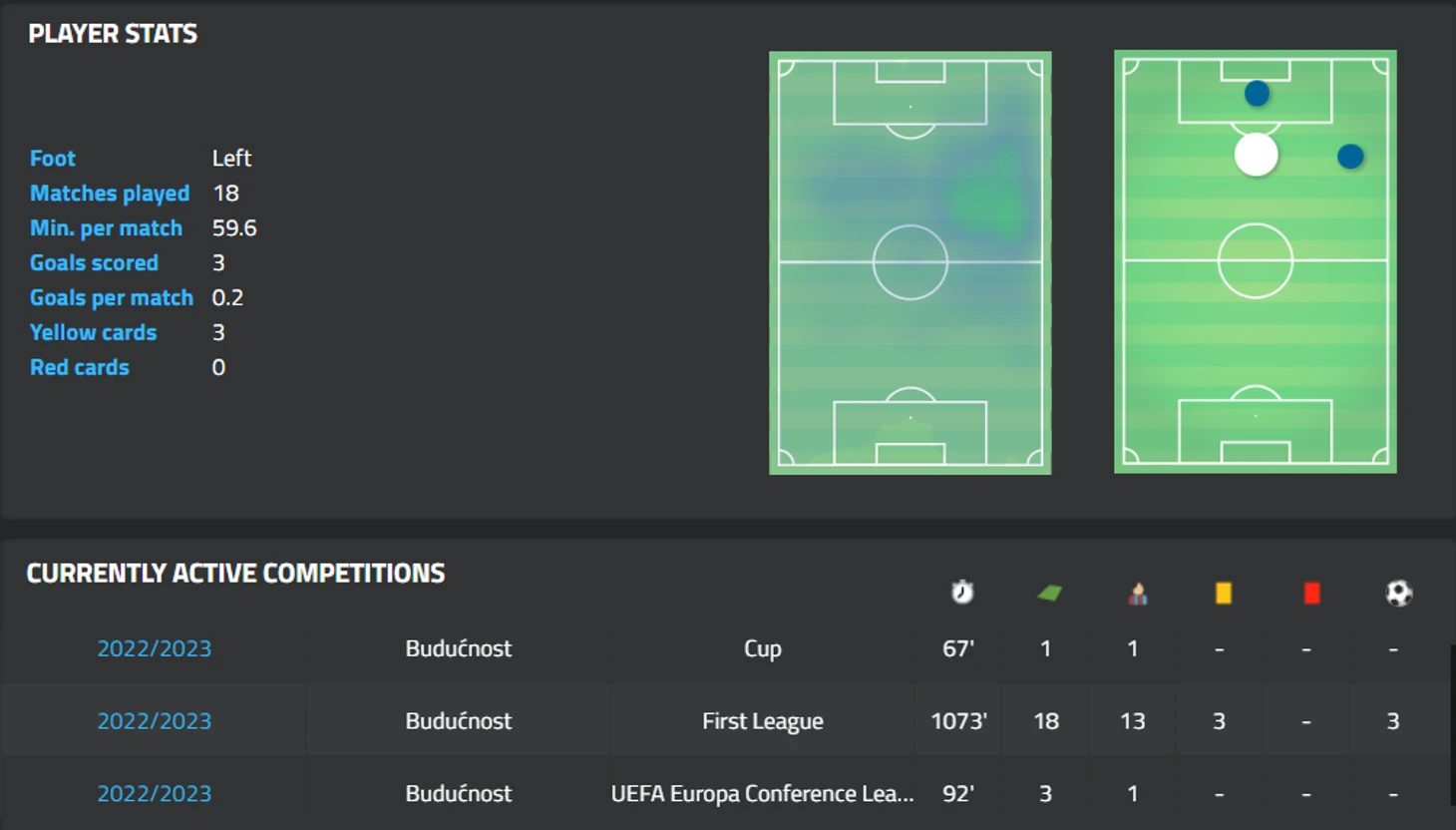Viewport: 1456px width, 830px height.
Task: Open the 2022/2023 Cup season link
Action: [154, 648]
